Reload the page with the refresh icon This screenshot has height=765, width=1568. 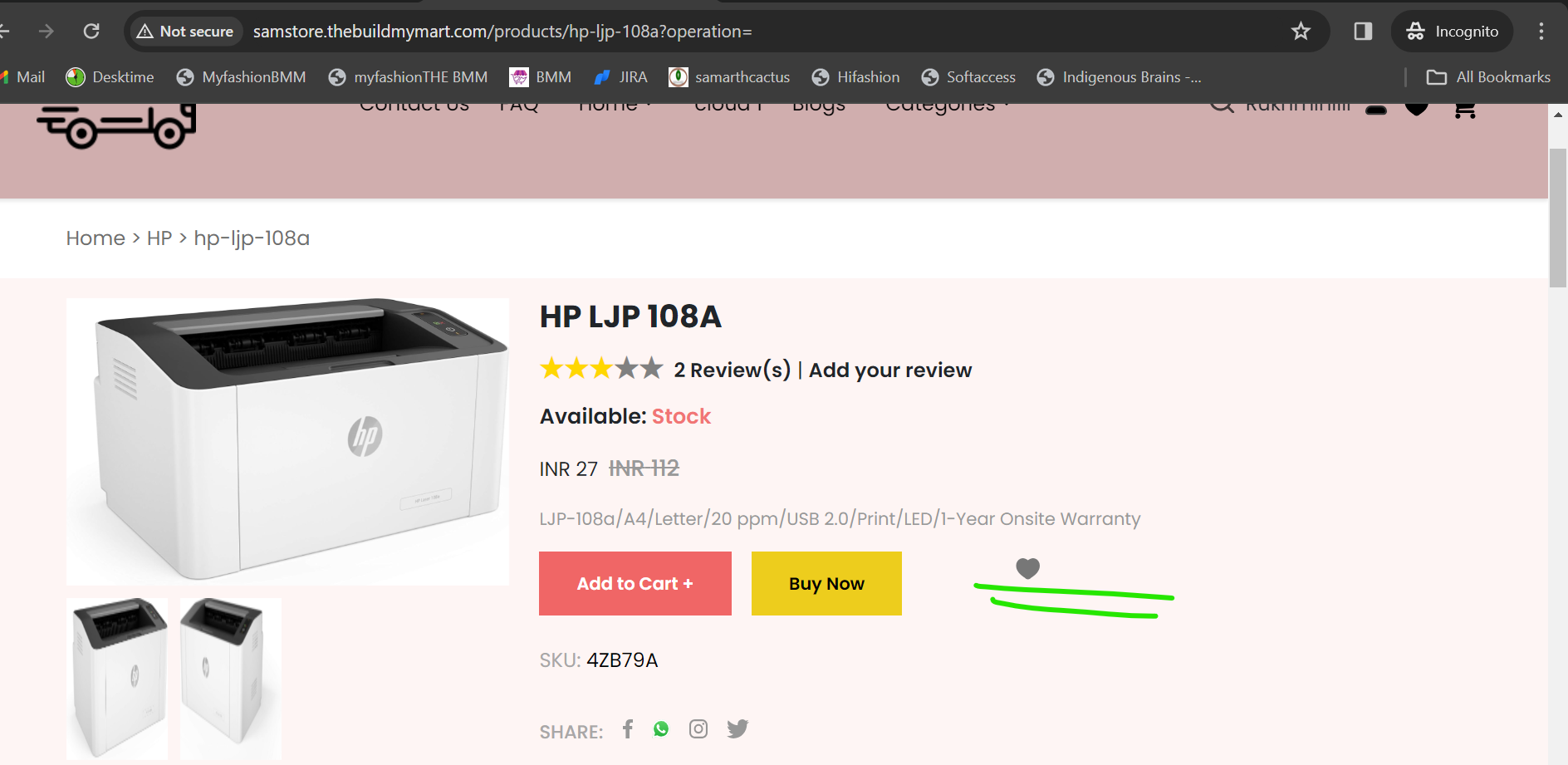[x=91, y=32]
